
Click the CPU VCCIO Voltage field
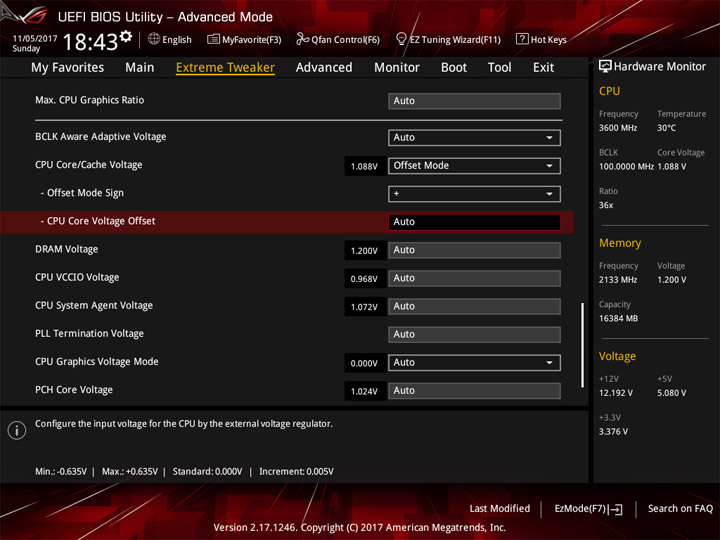[474, 278]
